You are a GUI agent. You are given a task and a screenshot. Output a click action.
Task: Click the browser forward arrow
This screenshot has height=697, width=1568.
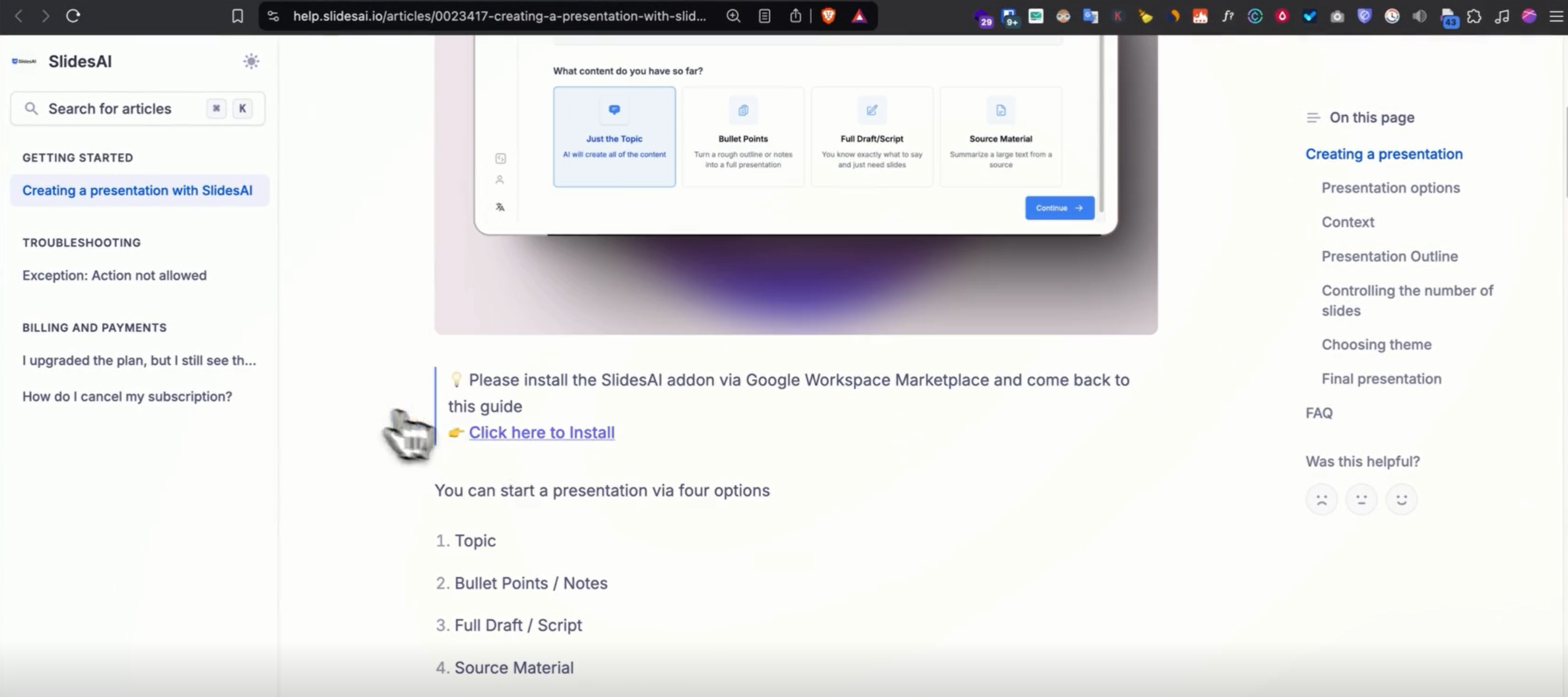click(x=45, y=16)
